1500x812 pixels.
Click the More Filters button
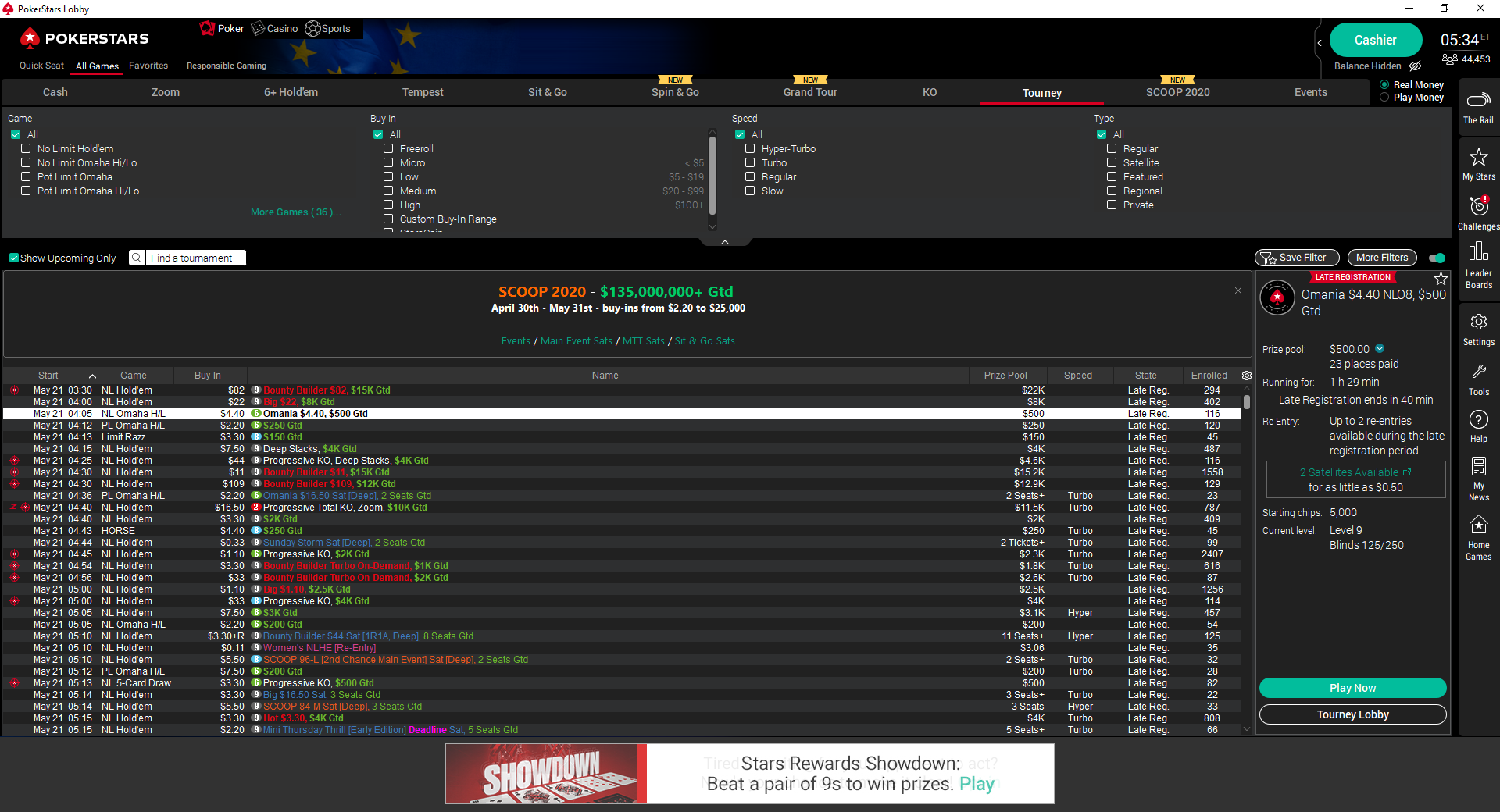(x=1381, y=258)
